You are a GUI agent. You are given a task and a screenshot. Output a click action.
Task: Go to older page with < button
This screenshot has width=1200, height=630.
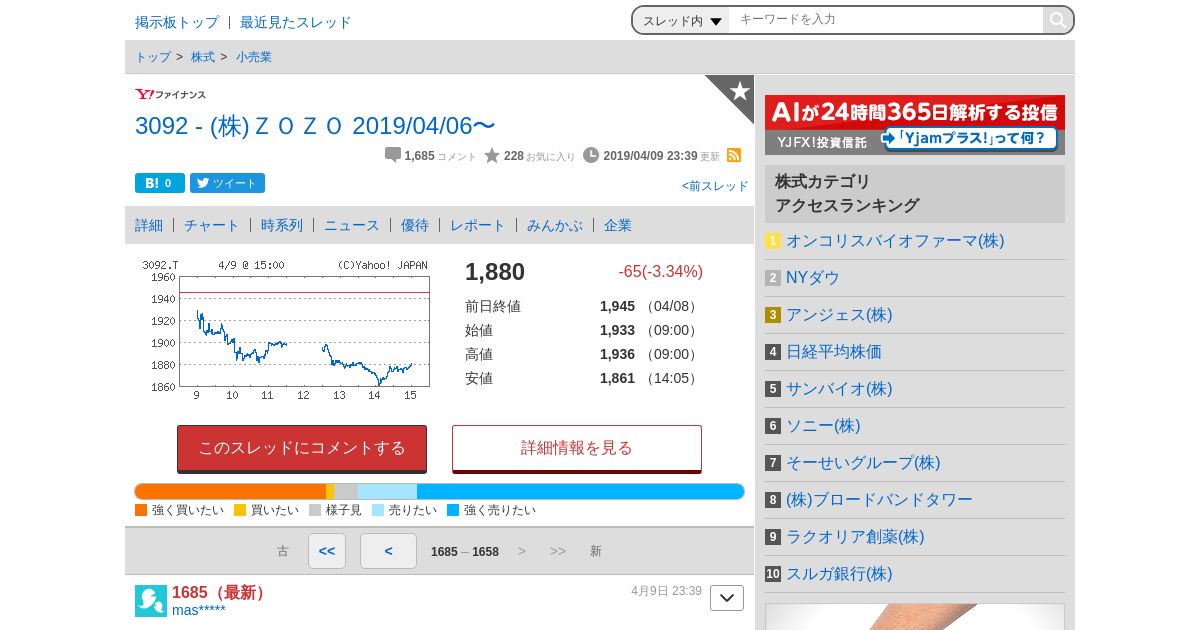click(388, 551)
